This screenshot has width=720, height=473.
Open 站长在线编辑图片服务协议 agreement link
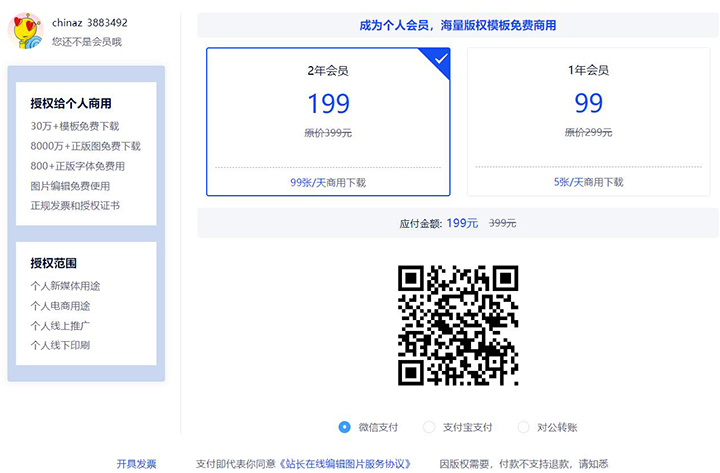(345, 464)
